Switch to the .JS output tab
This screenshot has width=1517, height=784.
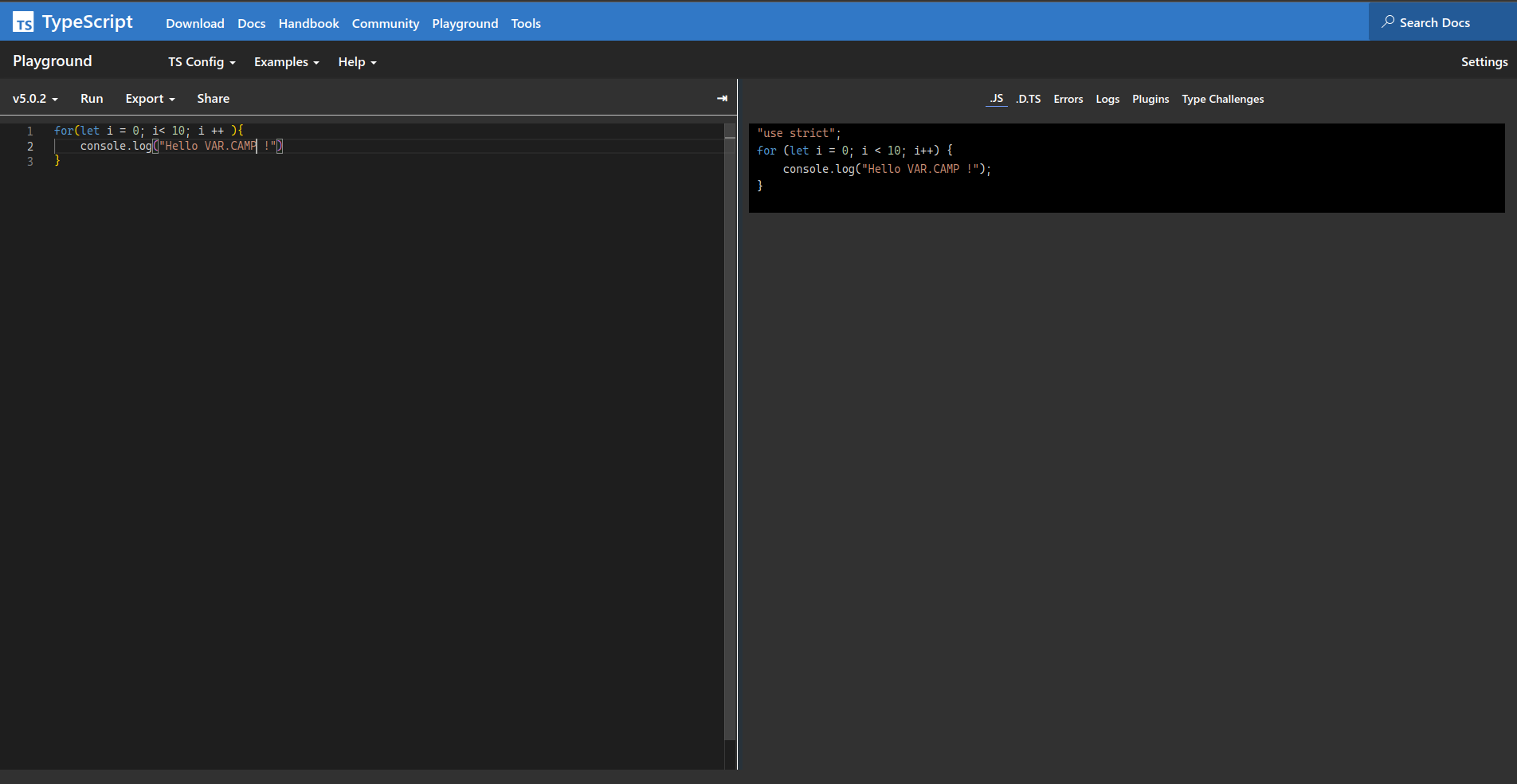997,99
